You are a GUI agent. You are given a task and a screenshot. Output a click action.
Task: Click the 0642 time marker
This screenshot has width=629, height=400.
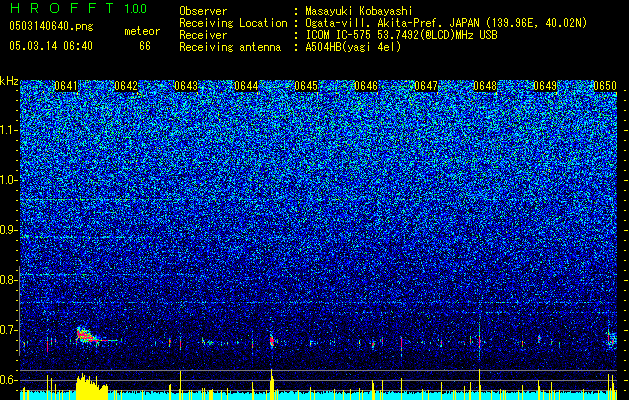coord(126,86)
